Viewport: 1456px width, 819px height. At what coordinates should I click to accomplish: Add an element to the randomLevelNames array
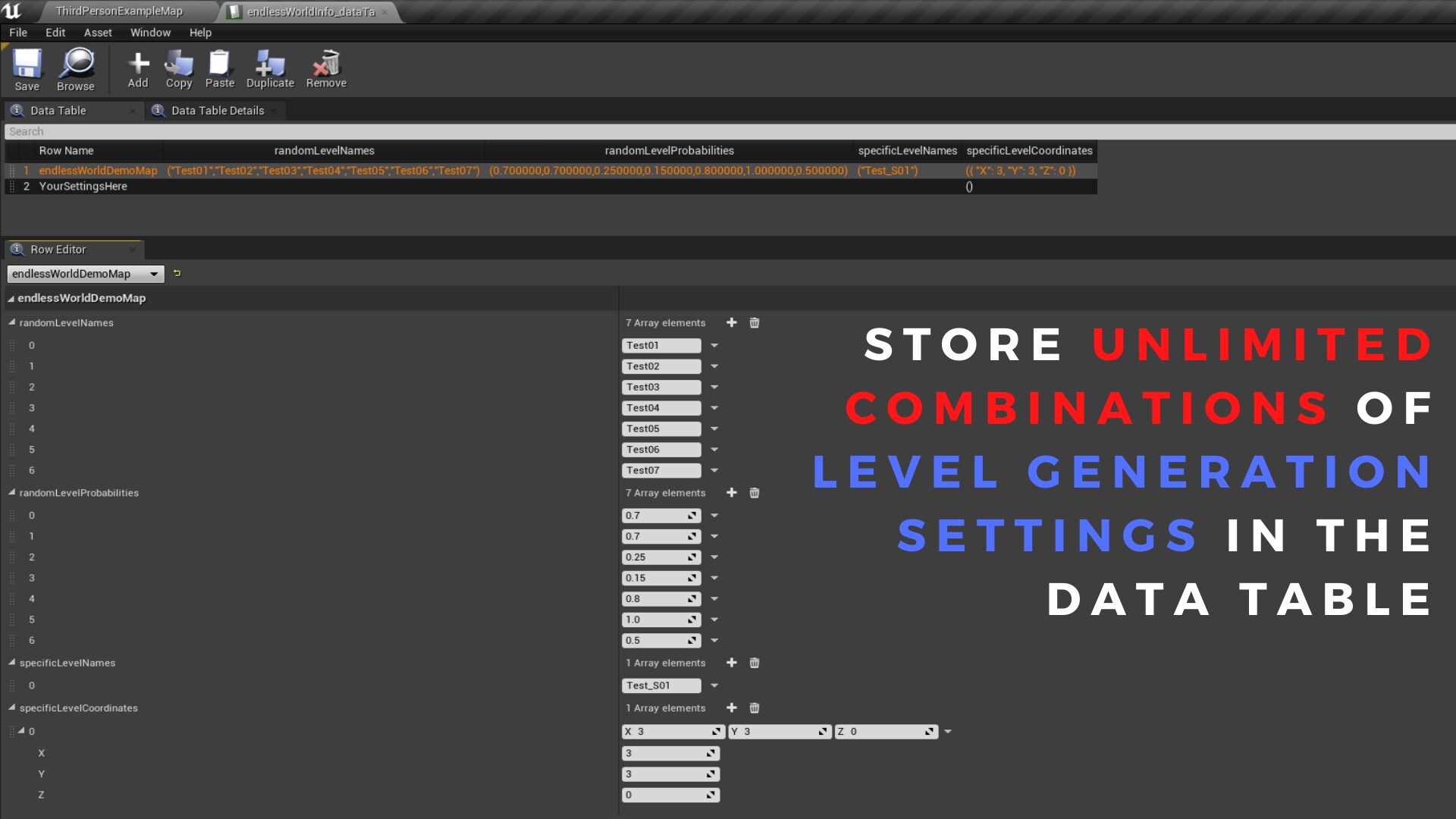coord(731,322)
